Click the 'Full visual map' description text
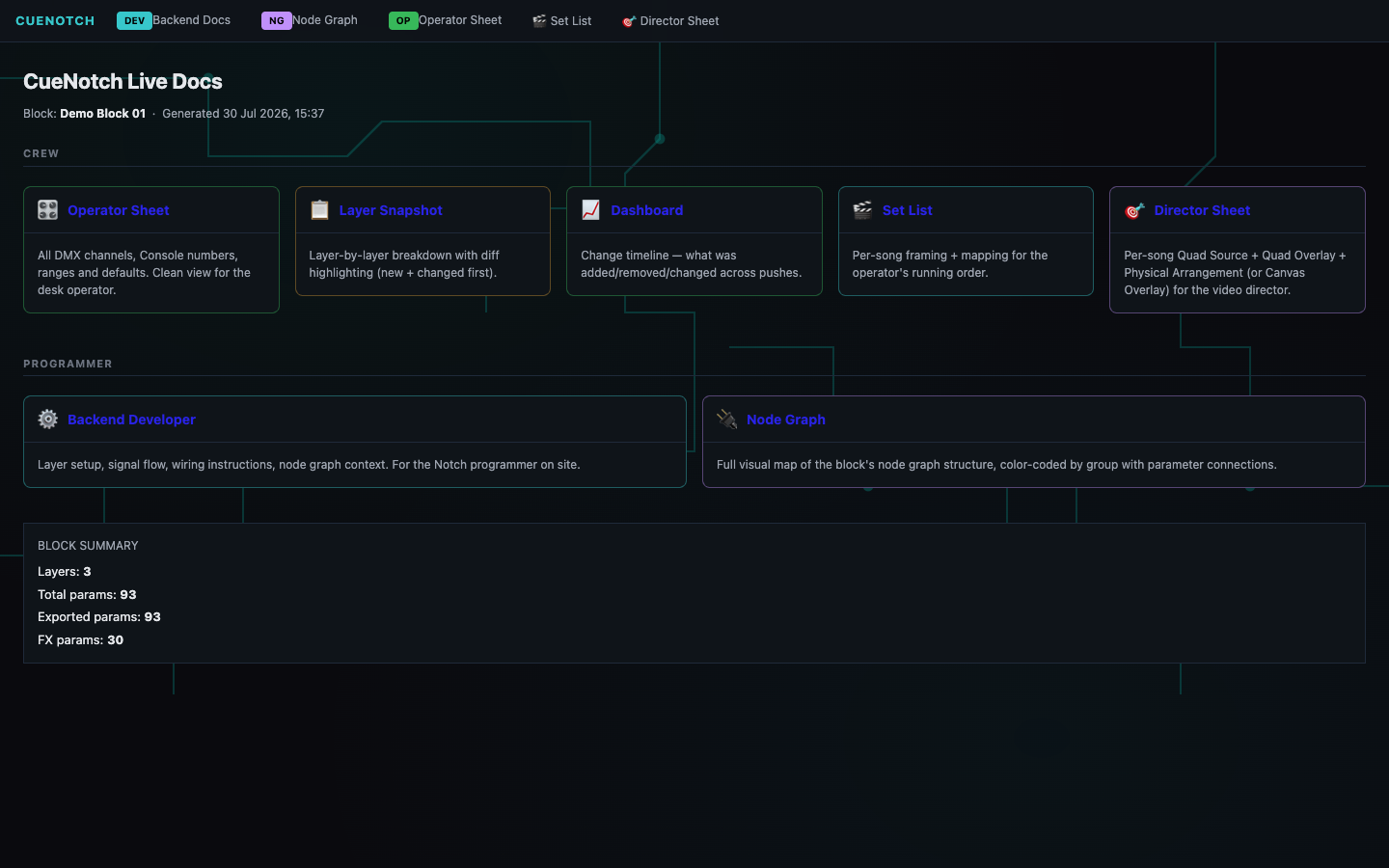The height and width of the screenshot is (868, 1389). pyautogui.click(x=996, y=465)
